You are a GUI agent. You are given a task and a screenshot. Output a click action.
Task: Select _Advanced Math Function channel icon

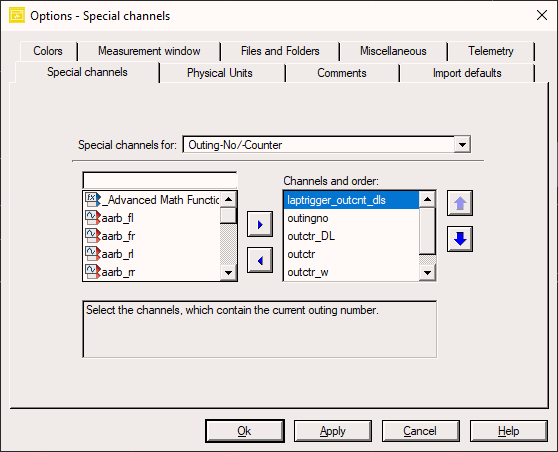93,200
